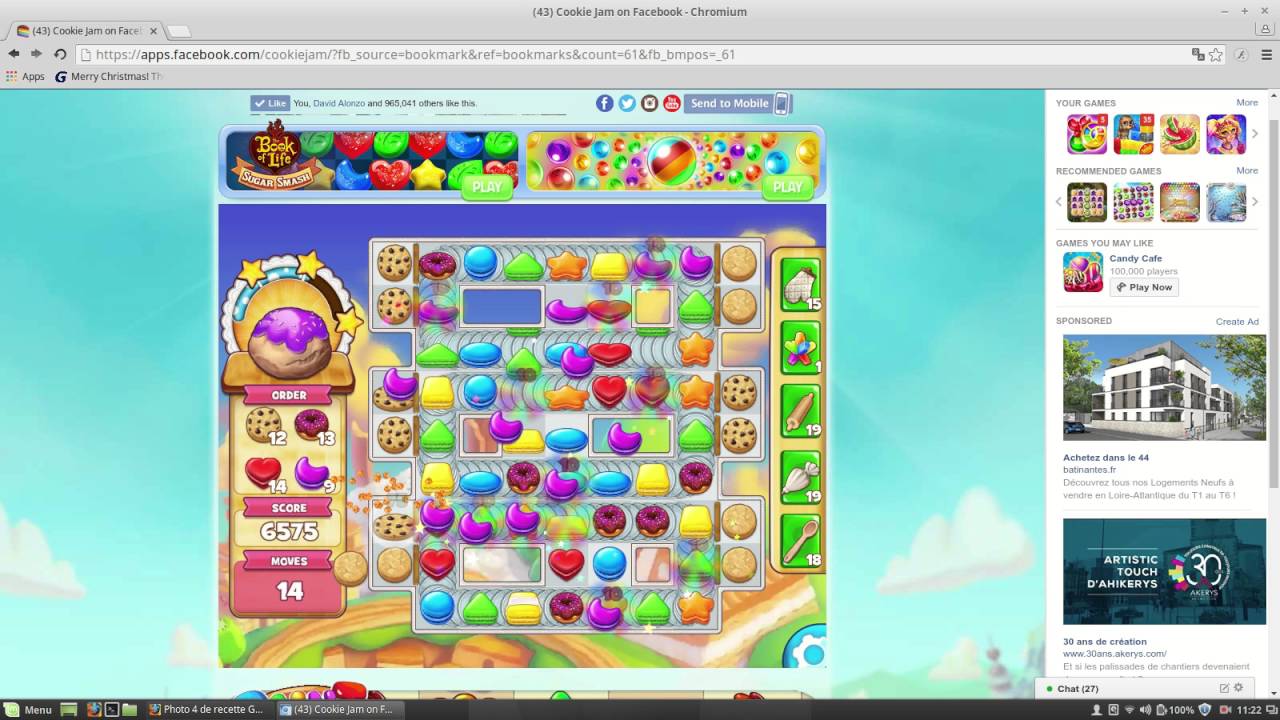Click Play Now for Candy Cafe
1280x720 pixels.
tap(1144, 287)
